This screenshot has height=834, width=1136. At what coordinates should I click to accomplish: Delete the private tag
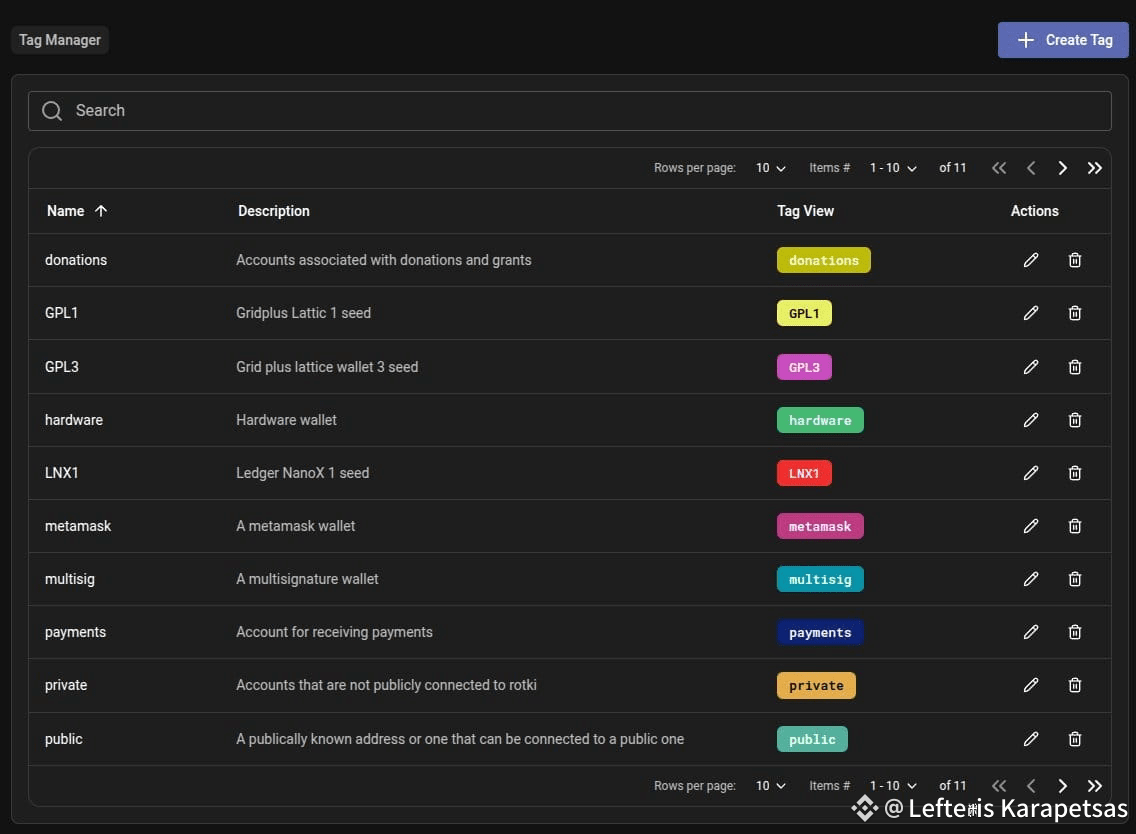click(x=1075, y=685)
